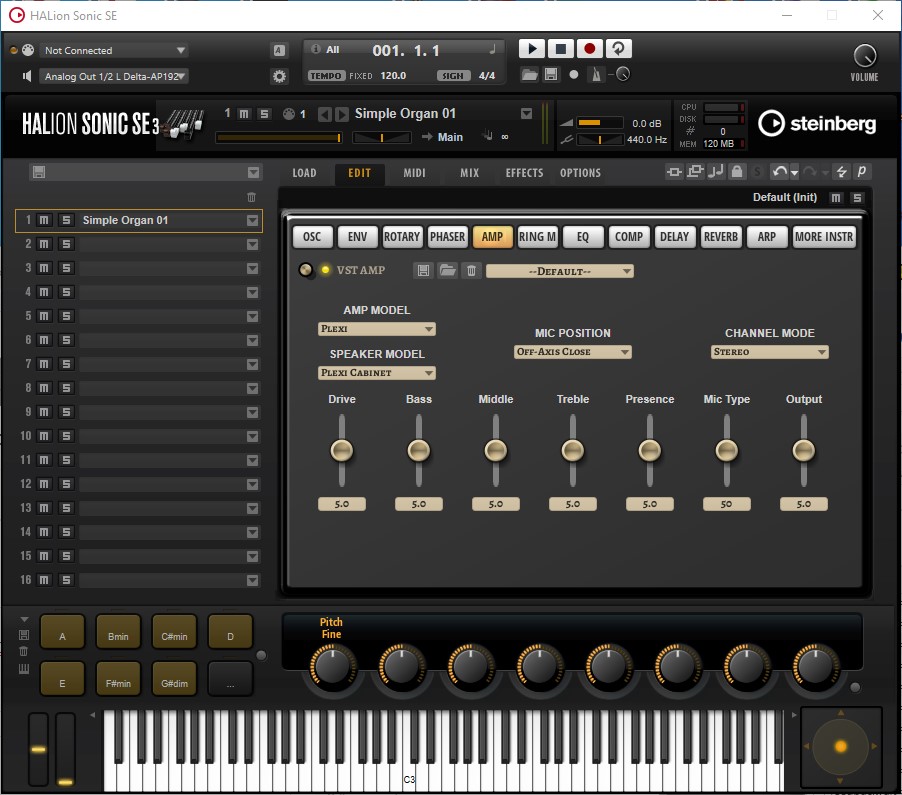Screen dimensions: 902x795
Task: Switch to the EFFECTS tab
Action: (524, 173)
